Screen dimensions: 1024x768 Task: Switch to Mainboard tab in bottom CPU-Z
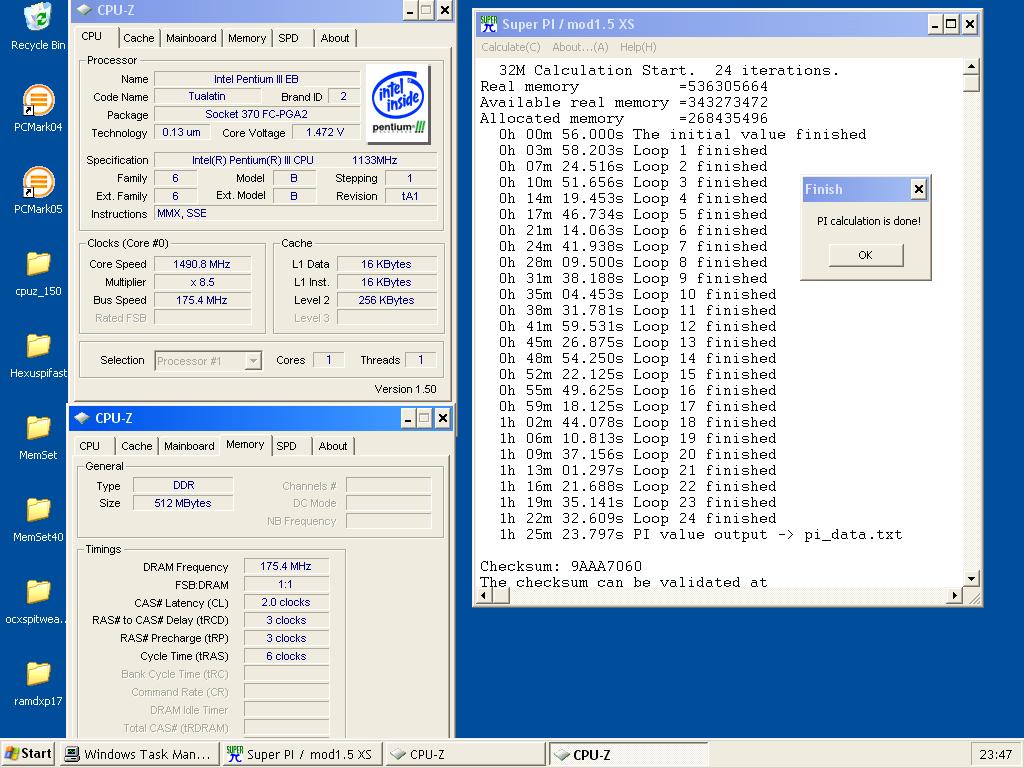(x=189, y=446)
